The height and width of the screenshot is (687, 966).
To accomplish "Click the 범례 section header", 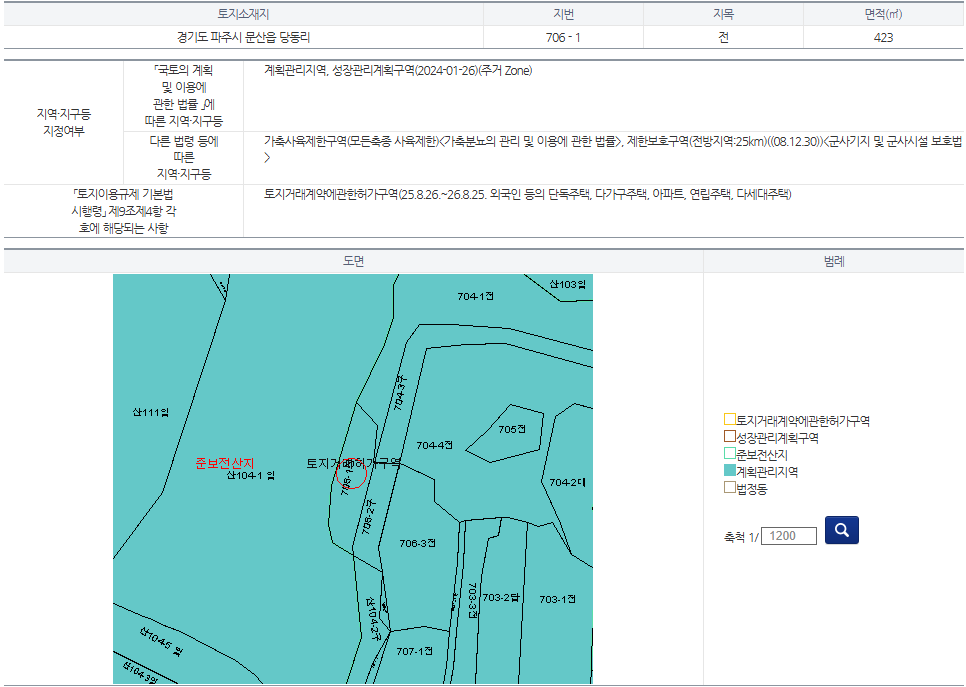I will tap(834, 261).
